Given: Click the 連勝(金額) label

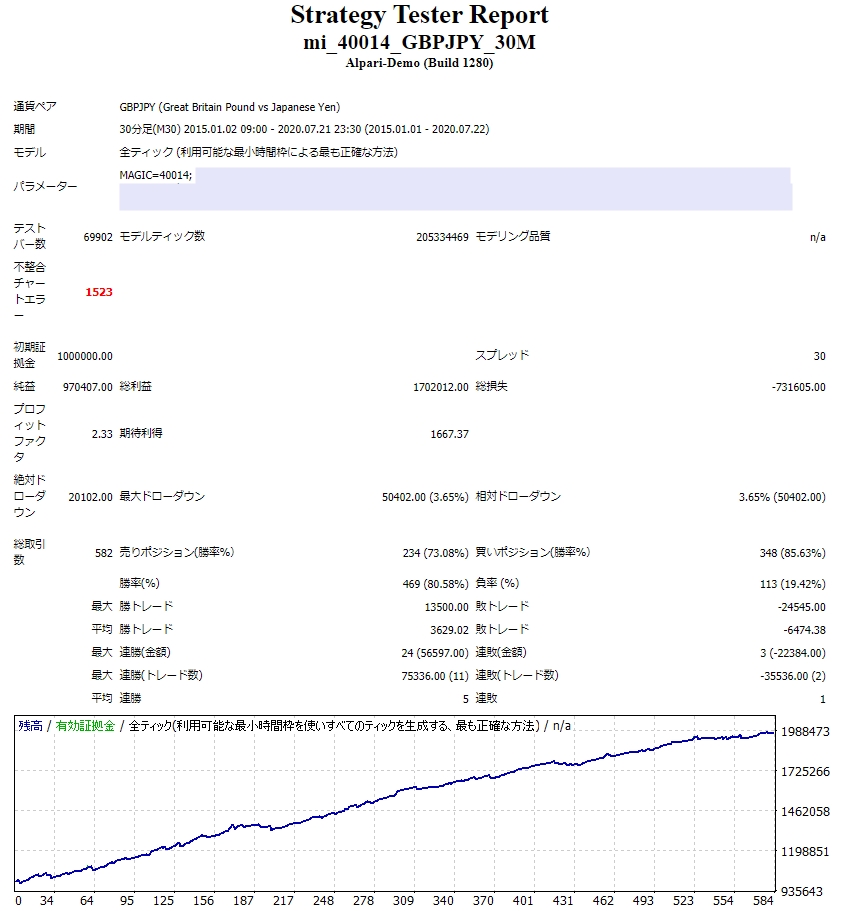Looking at the screenshot, I should pyautogui.click(x=145, y=652).
